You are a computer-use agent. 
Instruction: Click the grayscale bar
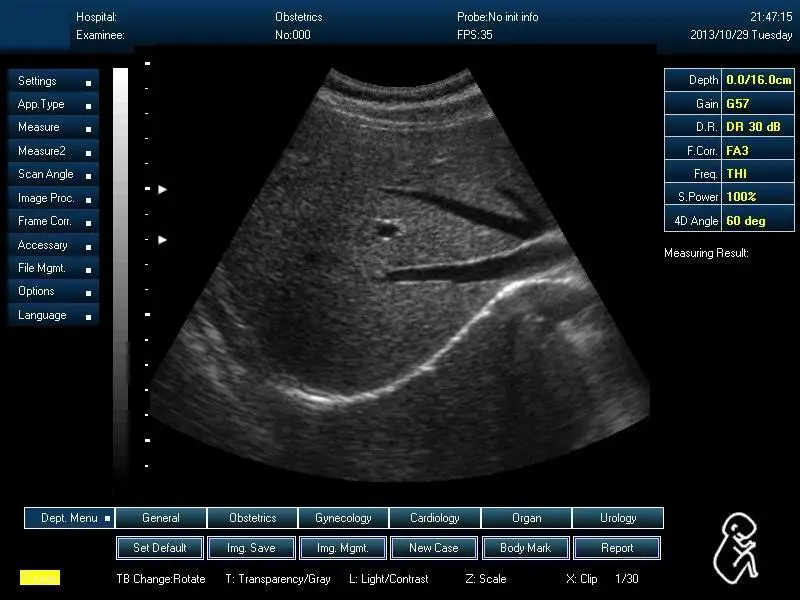[x=120, y=276]
